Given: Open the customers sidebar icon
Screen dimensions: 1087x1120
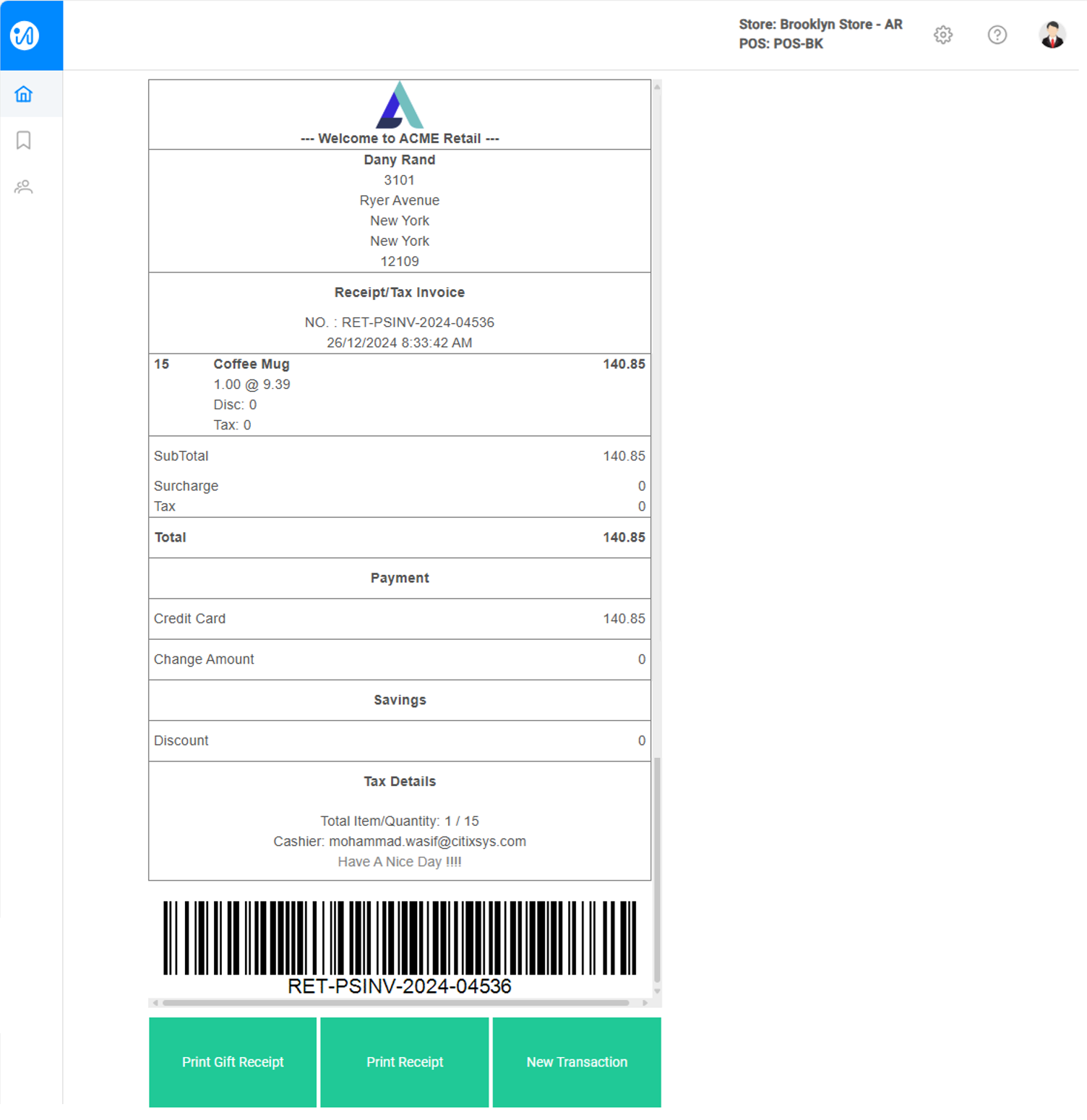Looking at the screenshot, I should tap(24, 187).
